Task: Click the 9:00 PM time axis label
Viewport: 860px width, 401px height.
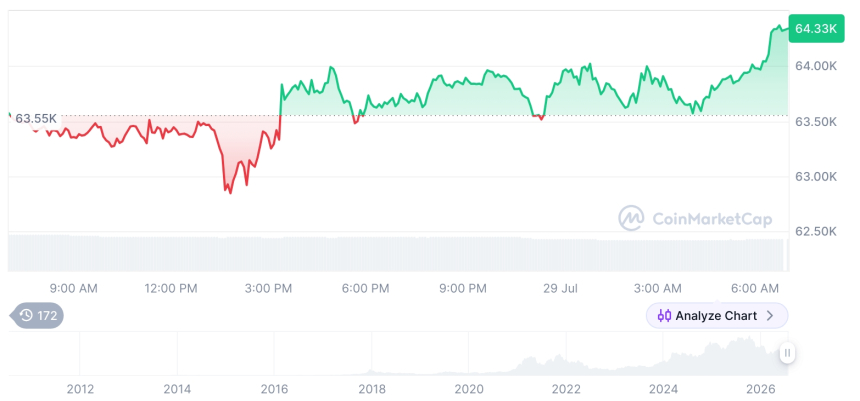Action: (x=463, y=288)
